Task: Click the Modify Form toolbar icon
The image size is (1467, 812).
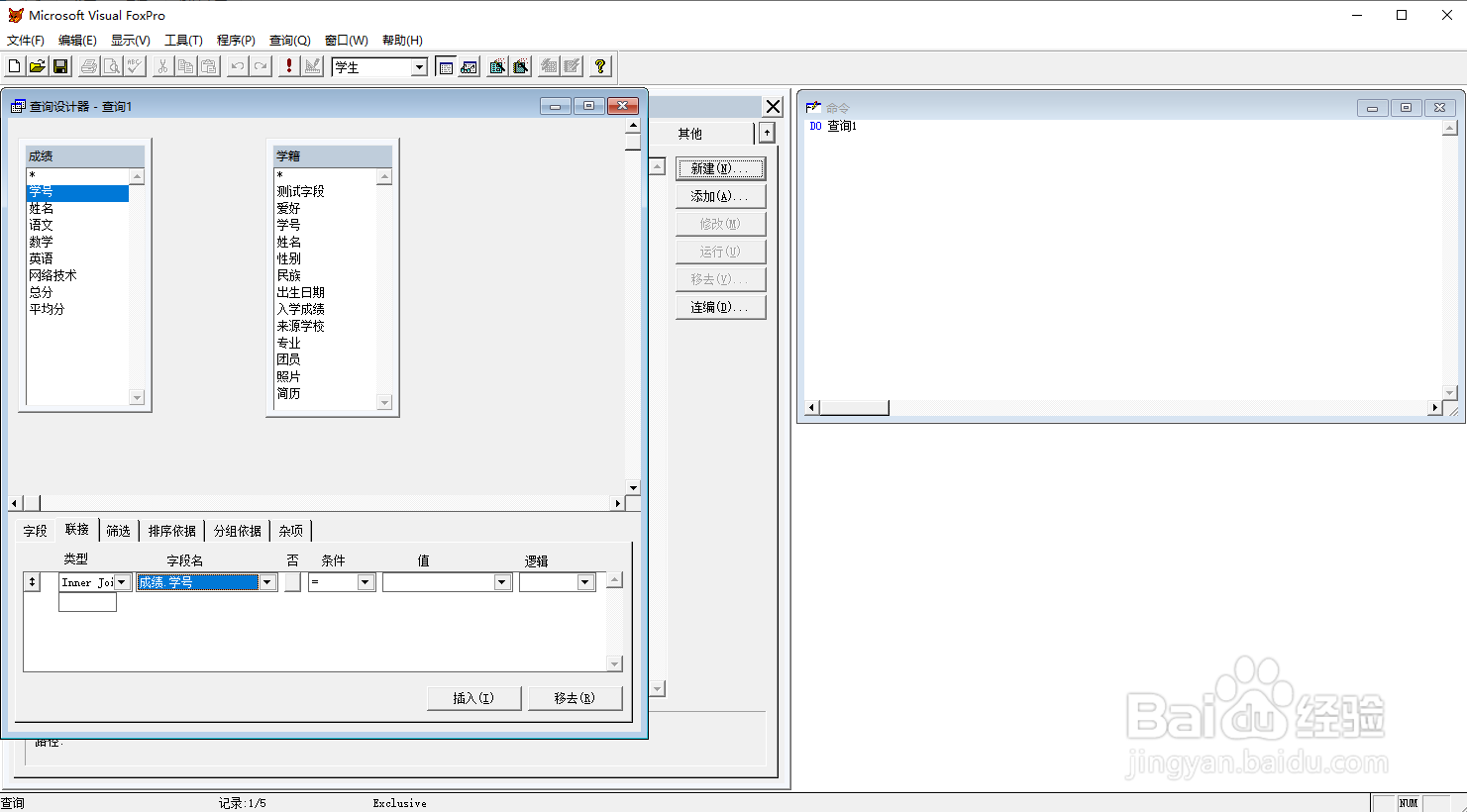Action: tap(312, 66)
